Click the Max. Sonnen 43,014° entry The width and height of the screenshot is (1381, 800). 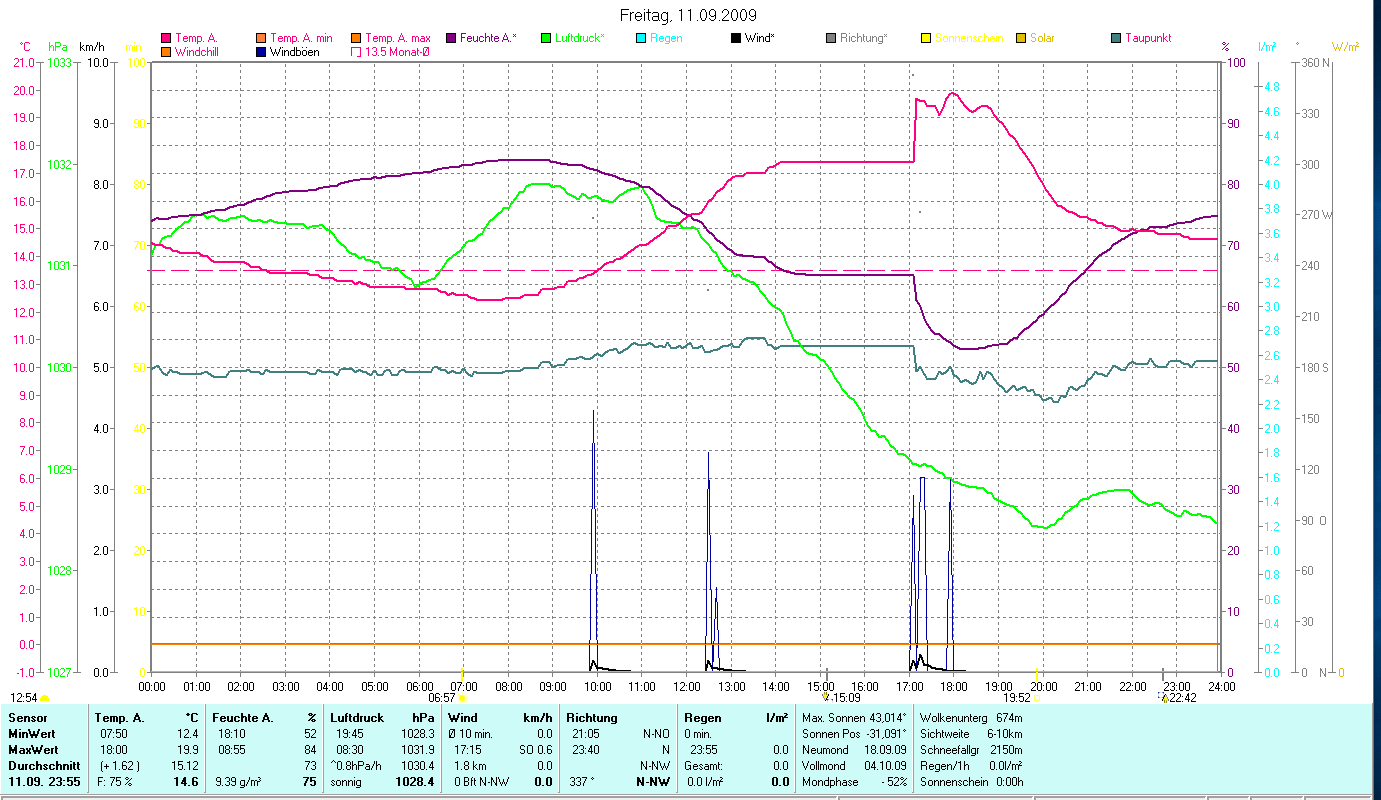coord(854,718)
